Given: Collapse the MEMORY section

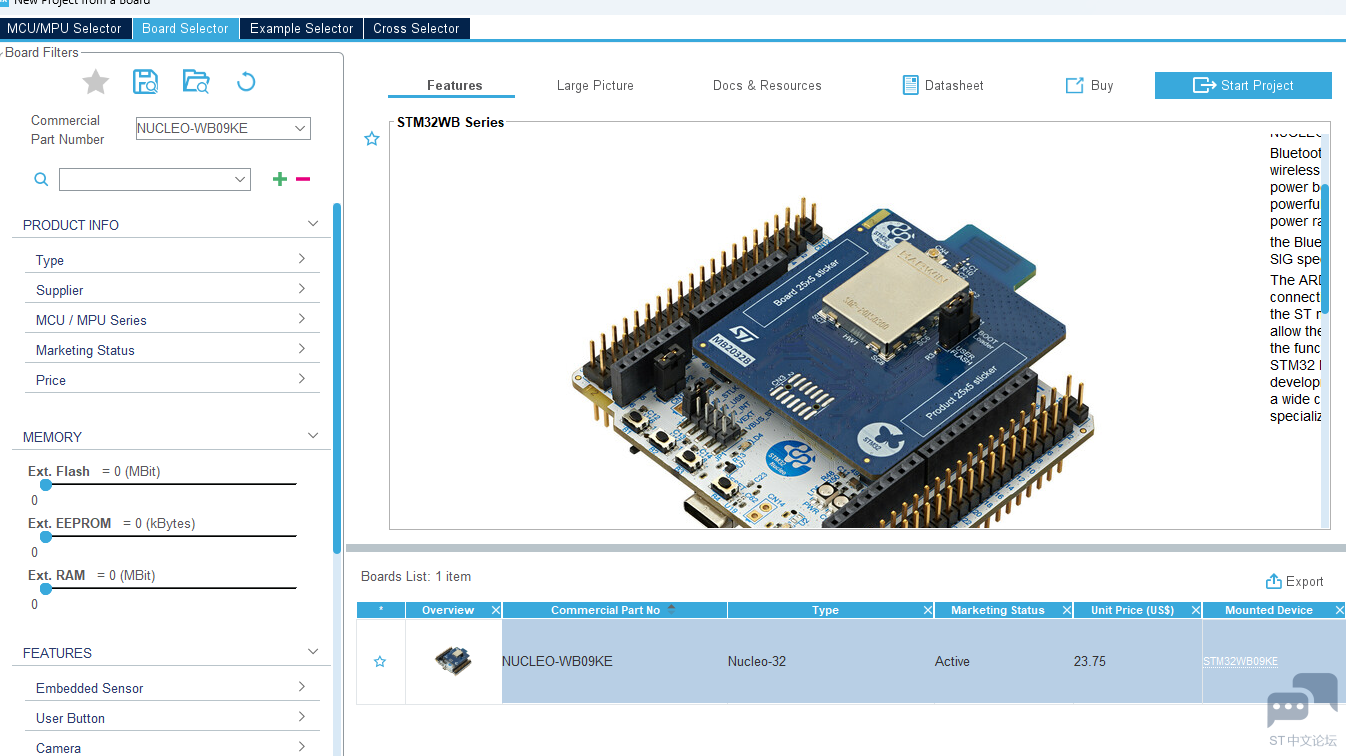Looking at the screenshot, I should point(313,436).
